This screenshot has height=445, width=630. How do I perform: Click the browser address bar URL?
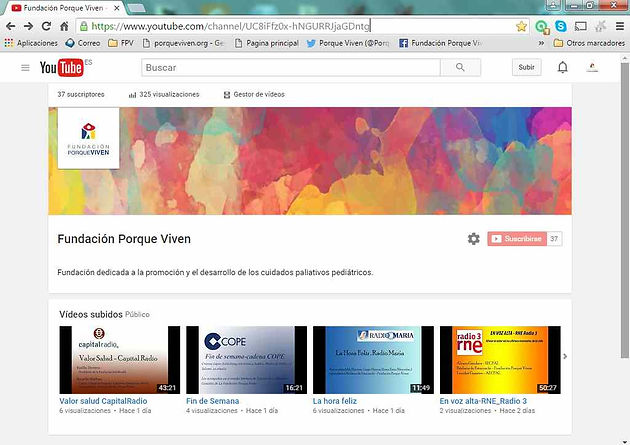tap(230, 27)
